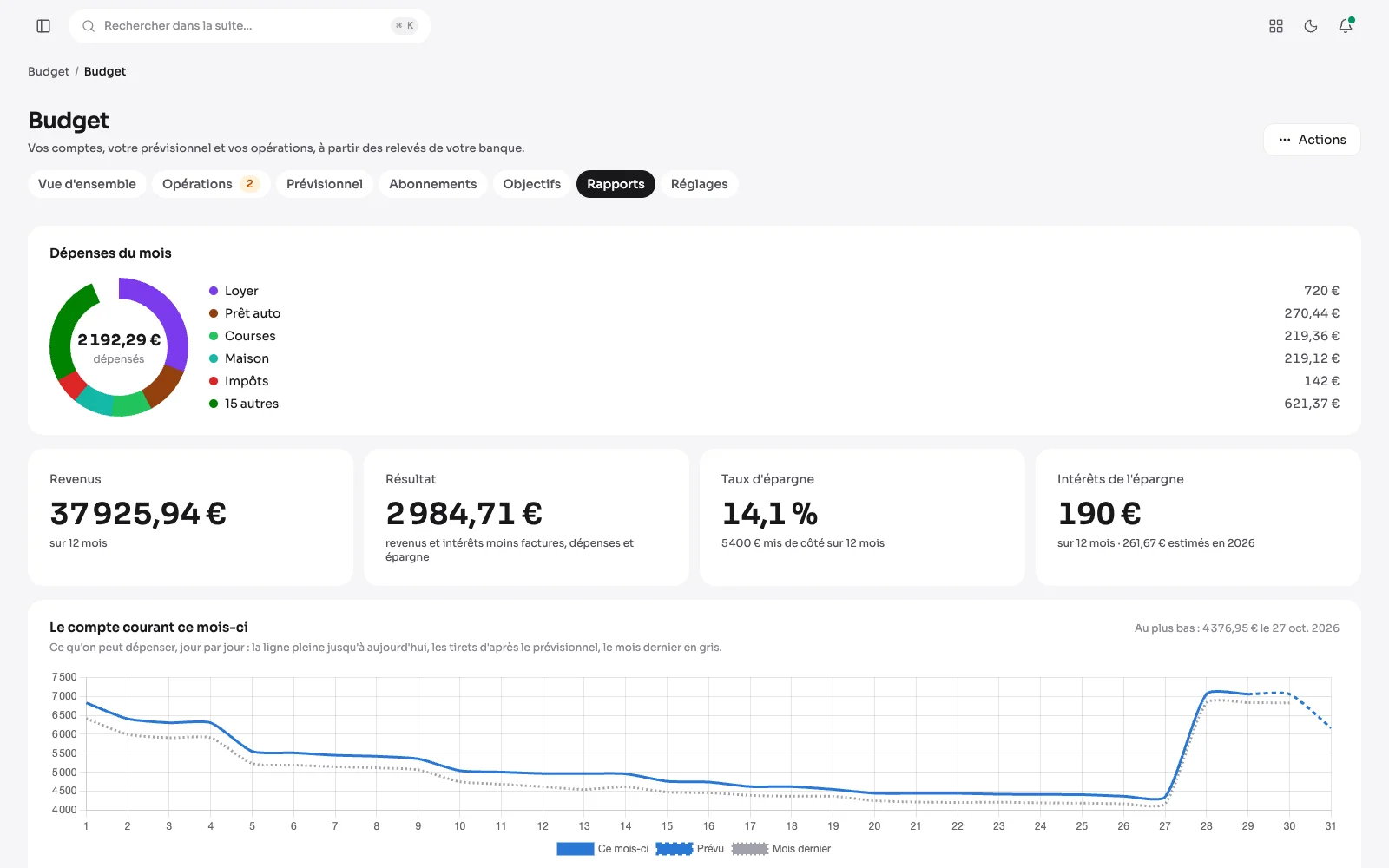Click the '5400 € mis de côté' subtitle
This screenshot has width=1389, height=868.
[803, 543]
